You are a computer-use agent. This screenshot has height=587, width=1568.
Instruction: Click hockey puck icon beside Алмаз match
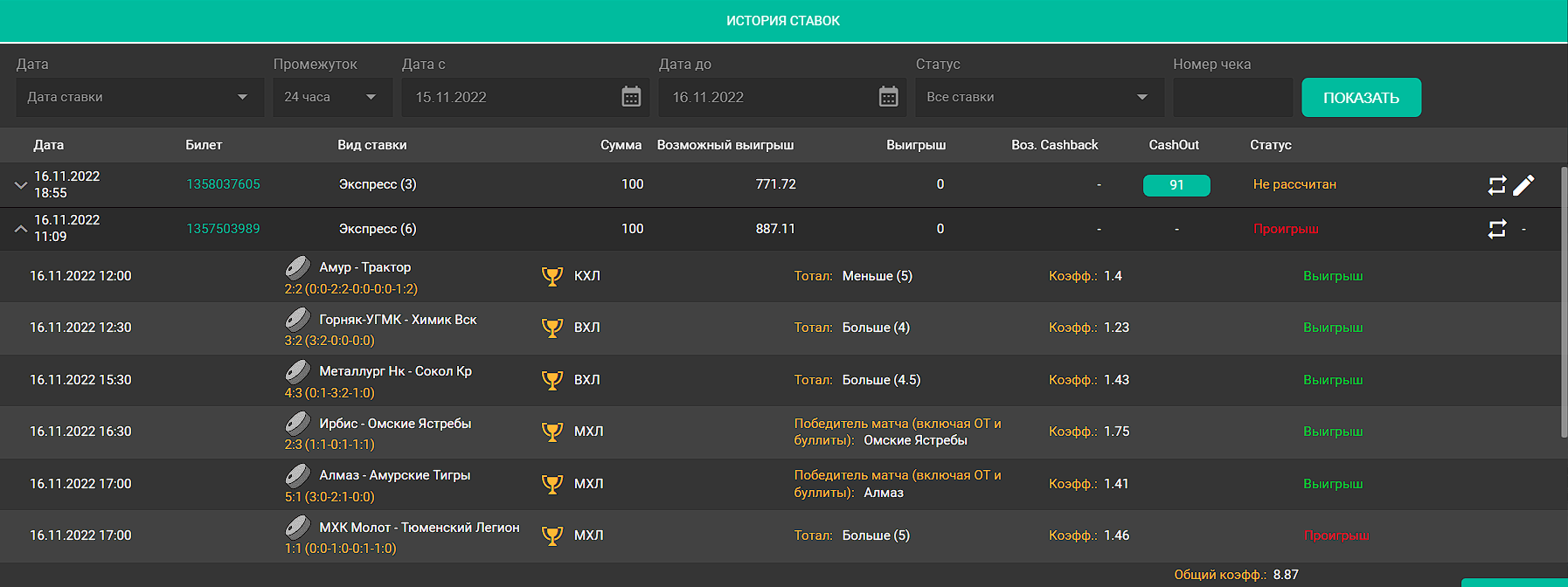[x=298, y=475]
